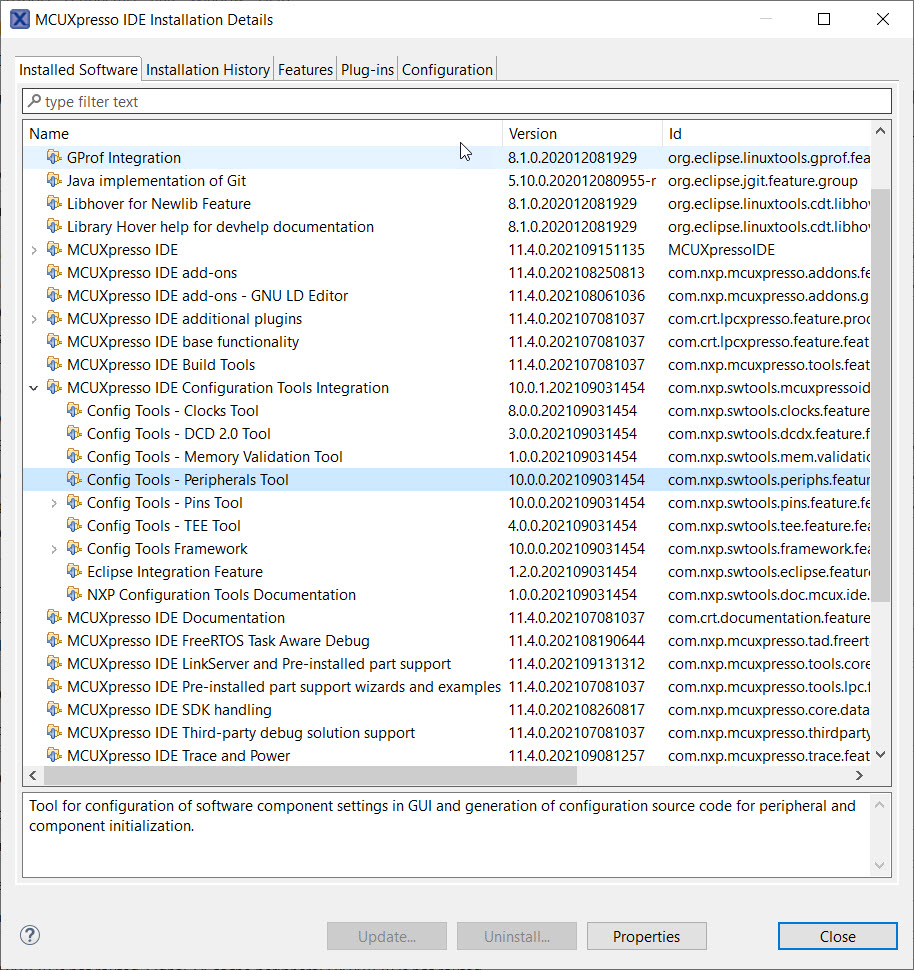
Task: Expand the Config Tools Framework node
Action: coord(52,548)
